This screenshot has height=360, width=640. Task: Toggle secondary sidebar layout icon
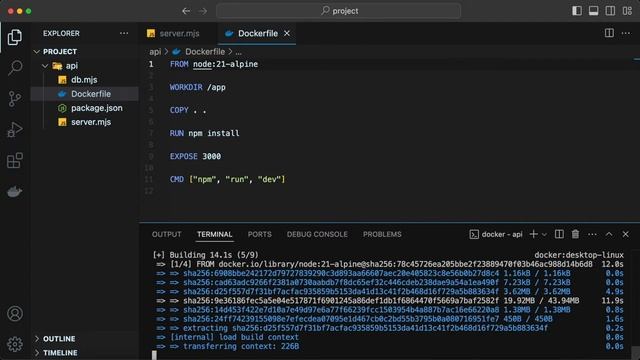[x=610, y=11]
